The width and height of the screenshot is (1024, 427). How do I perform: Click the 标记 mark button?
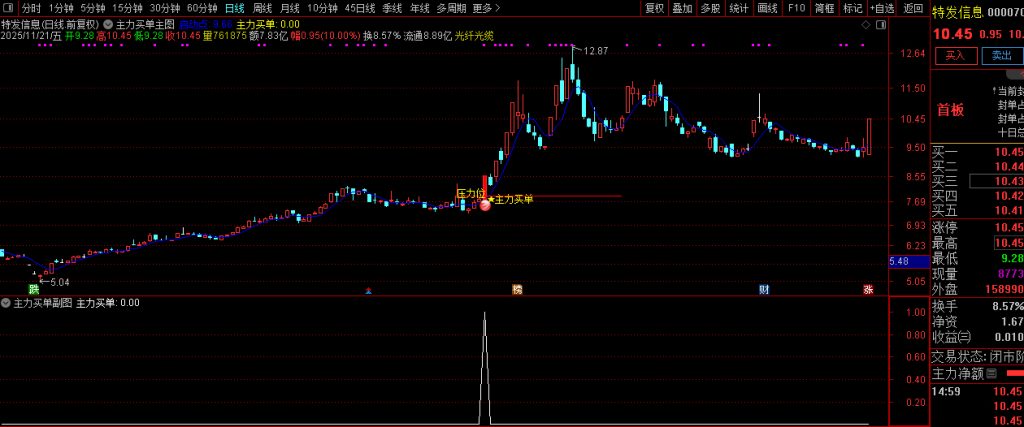click(x=853, y=8)
